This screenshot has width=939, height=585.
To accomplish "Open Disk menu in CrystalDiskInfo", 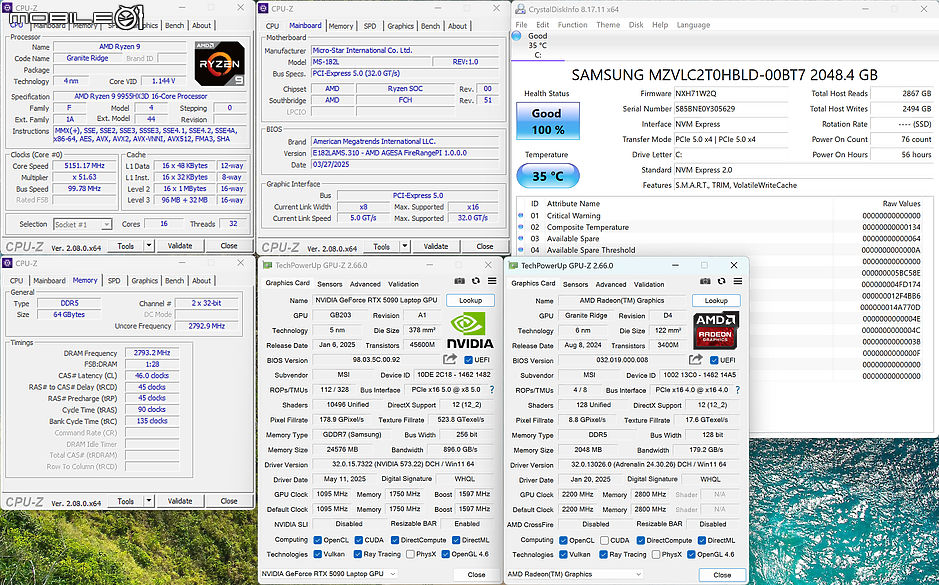I will pyautogui.click(x=636, y=25).
